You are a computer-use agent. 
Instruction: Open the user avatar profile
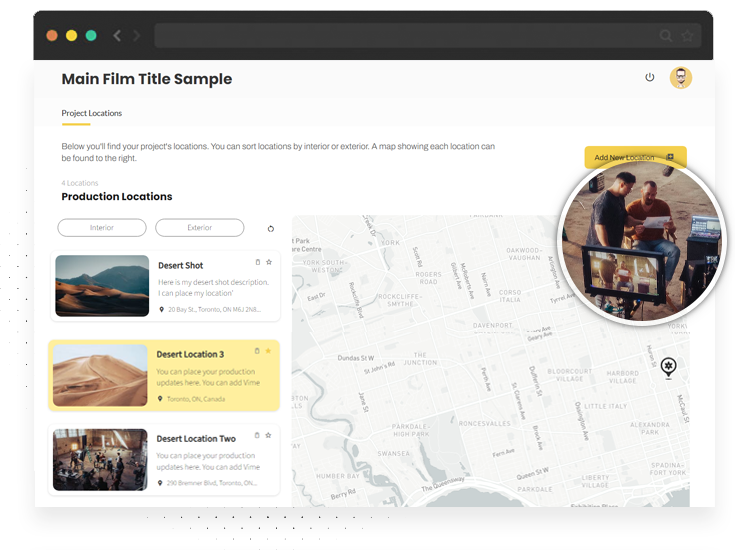(681, 78)
